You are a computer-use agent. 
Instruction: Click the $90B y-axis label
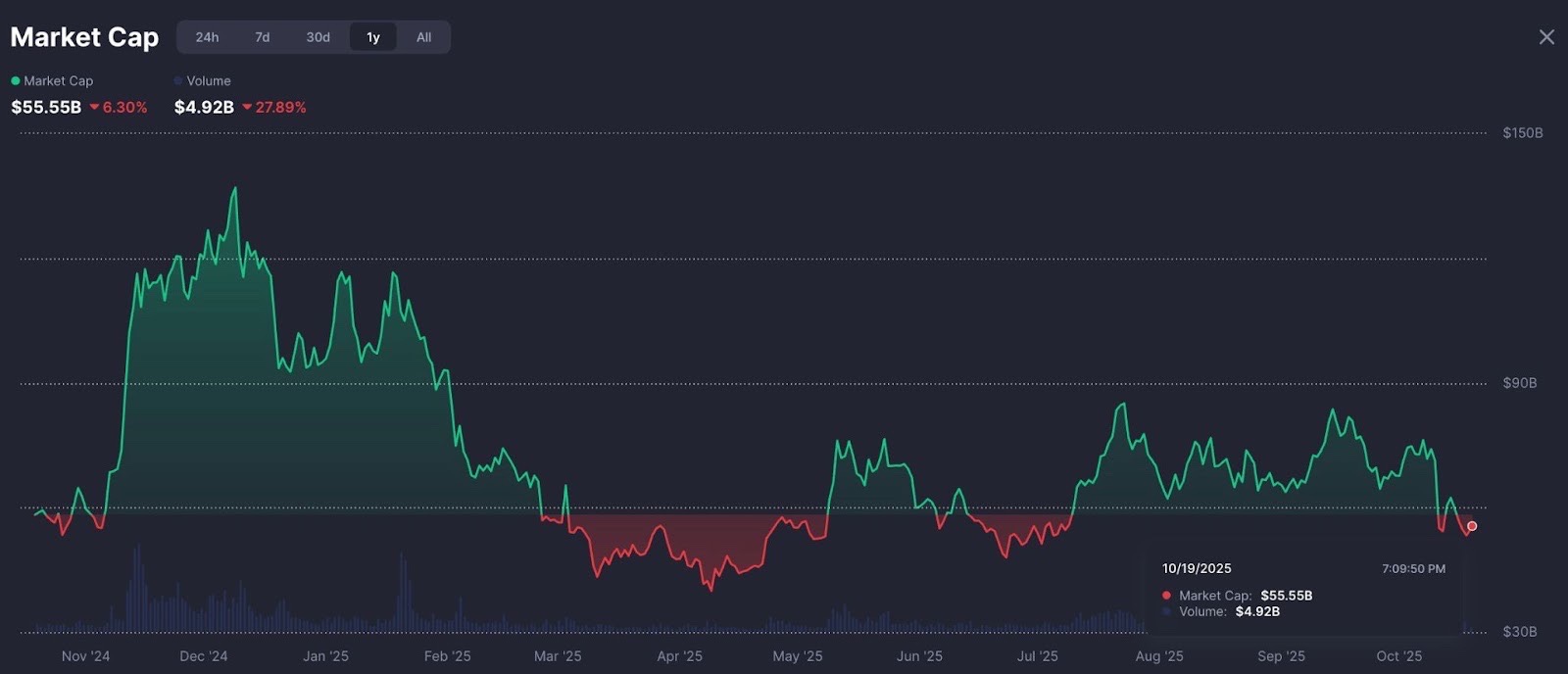point(1519,383)
